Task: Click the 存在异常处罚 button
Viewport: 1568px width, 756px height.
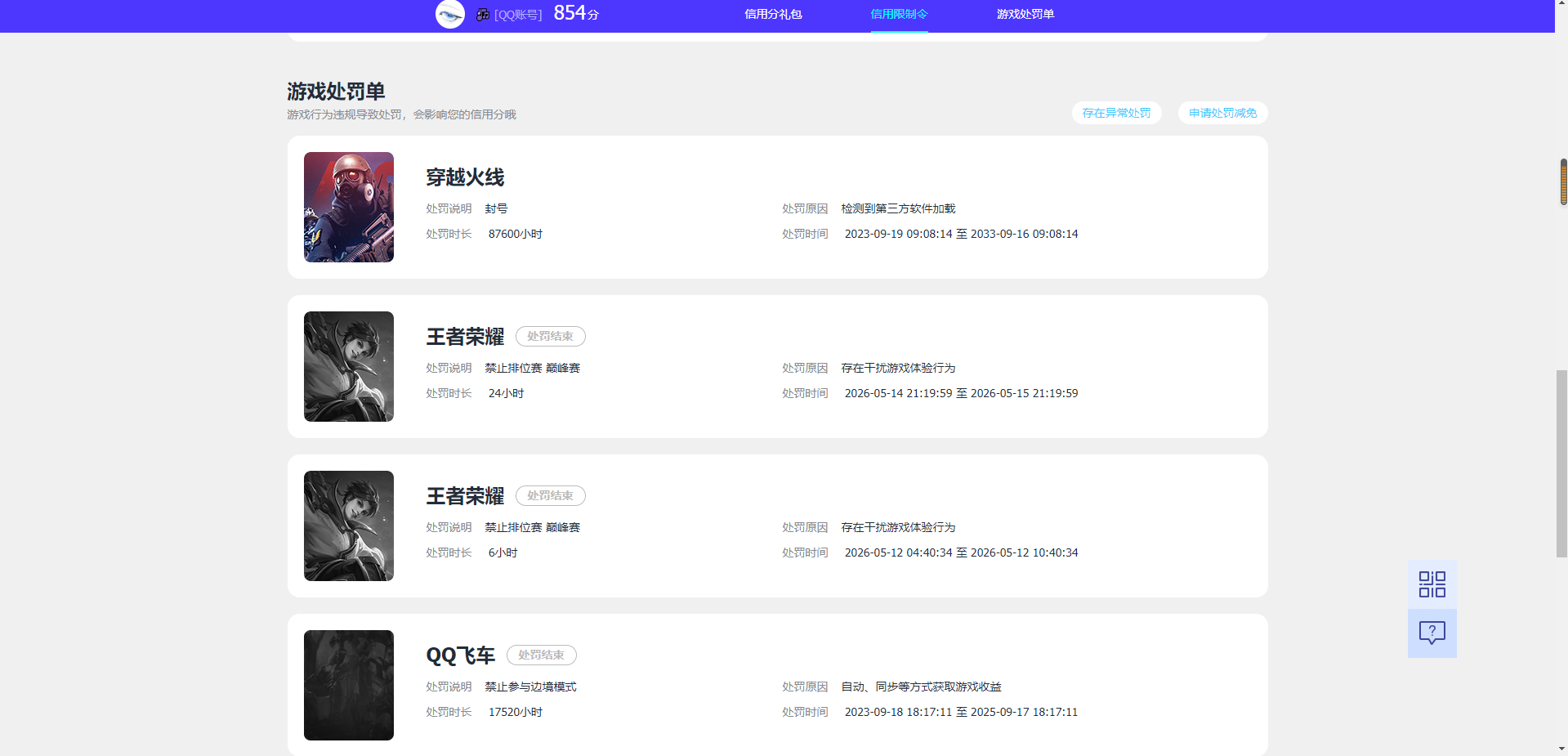Action: 1116,113
